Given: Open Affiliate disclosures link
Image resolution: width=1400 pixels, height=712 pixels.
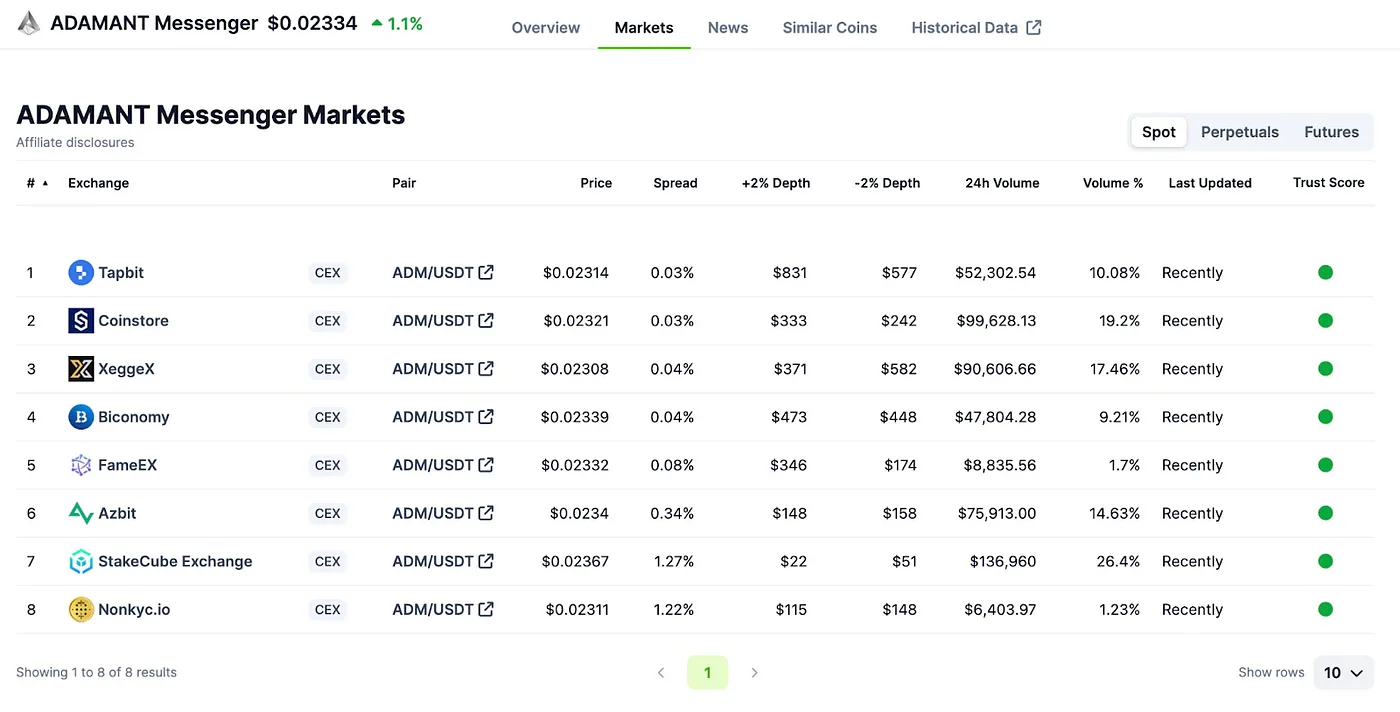Looking at the screenshot, I should (x=75, y=143).
